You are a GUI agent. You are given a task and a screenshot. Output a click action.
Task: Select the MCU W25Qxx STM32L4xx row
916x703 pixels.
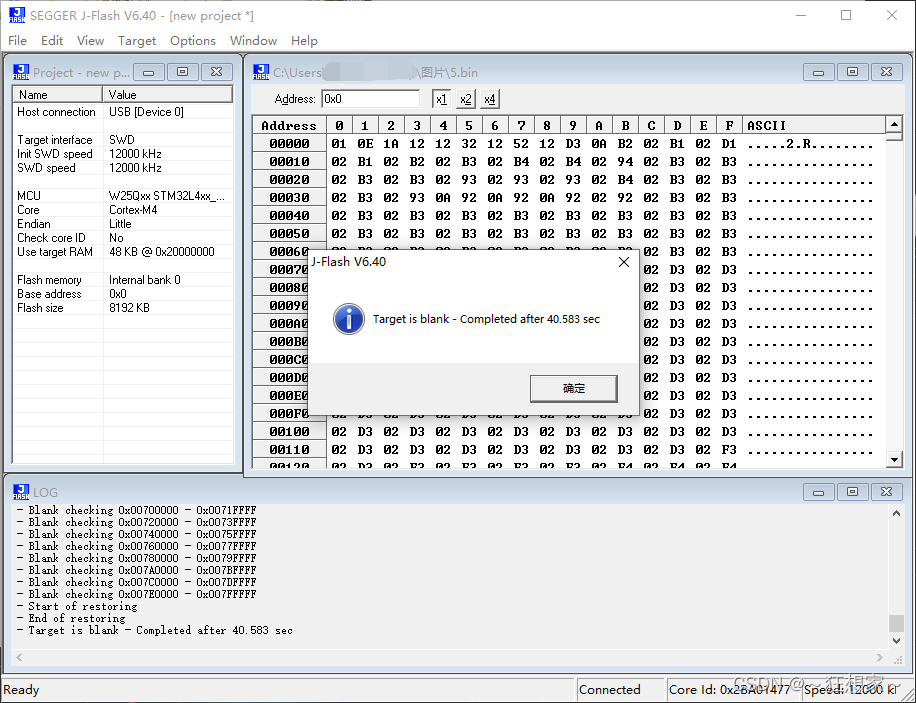click(x=123, y=196)
